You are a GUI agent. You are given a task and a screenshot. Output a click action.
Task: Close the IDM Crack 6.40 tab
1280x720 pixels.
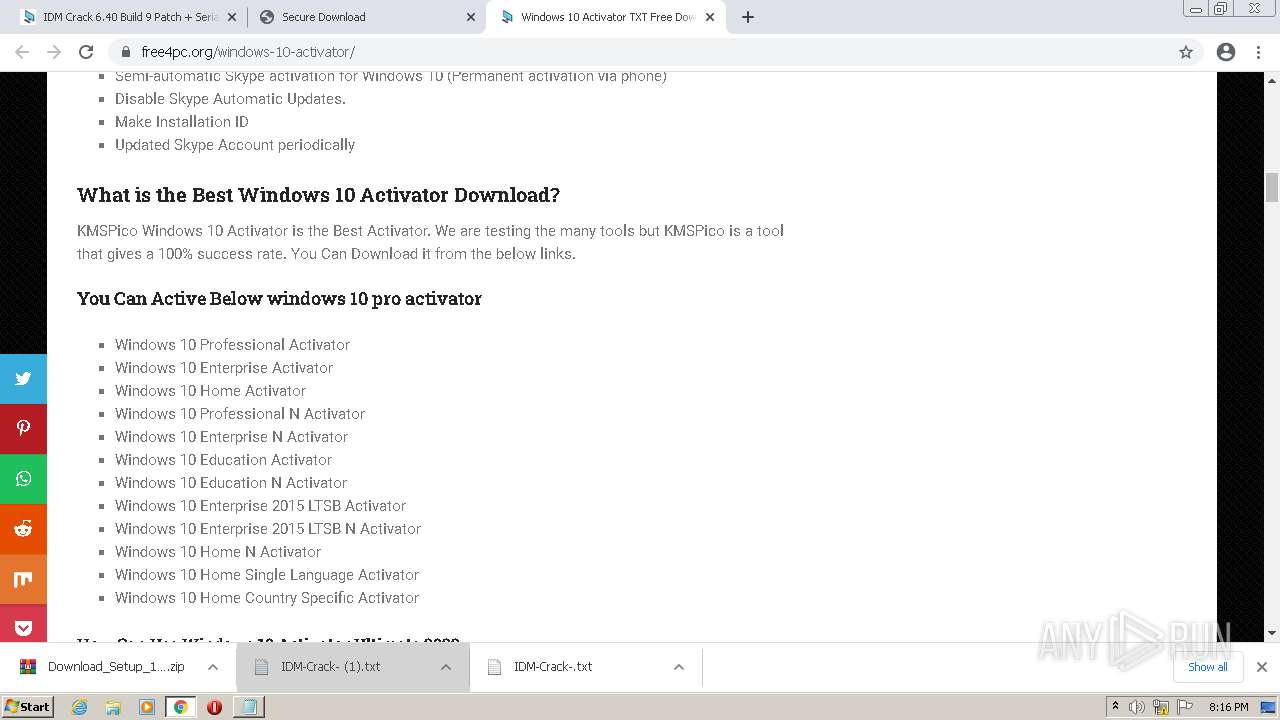coord(232,17)
